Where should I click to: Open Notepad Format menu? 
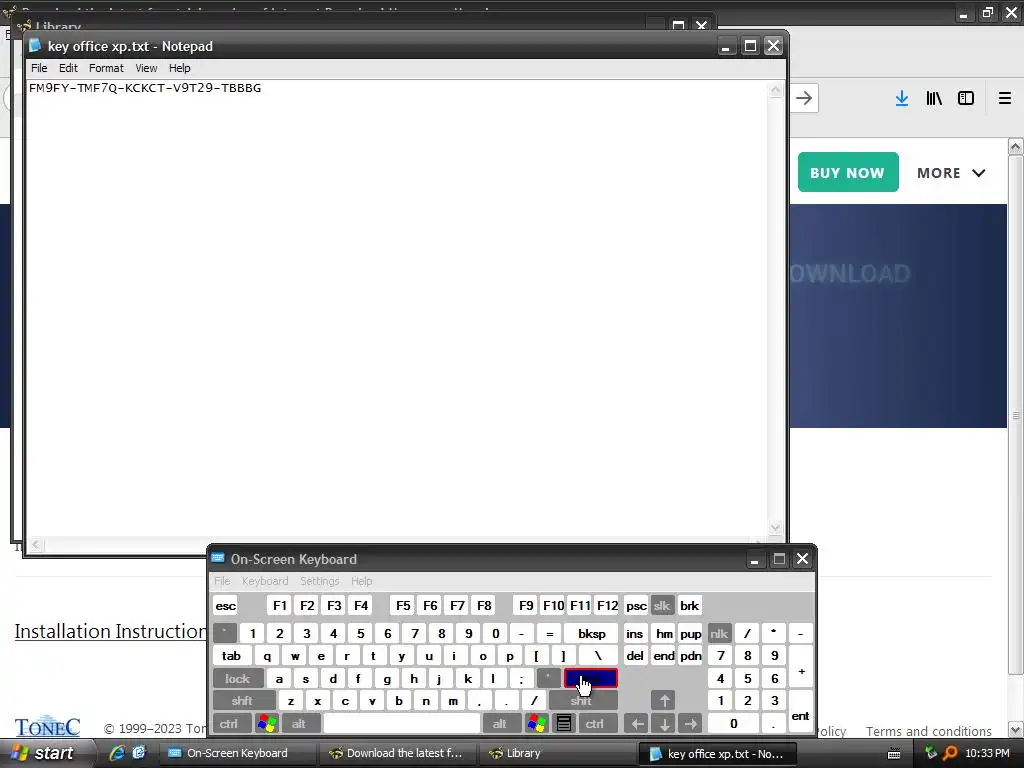pyautogui.click(x=106, y=68)
